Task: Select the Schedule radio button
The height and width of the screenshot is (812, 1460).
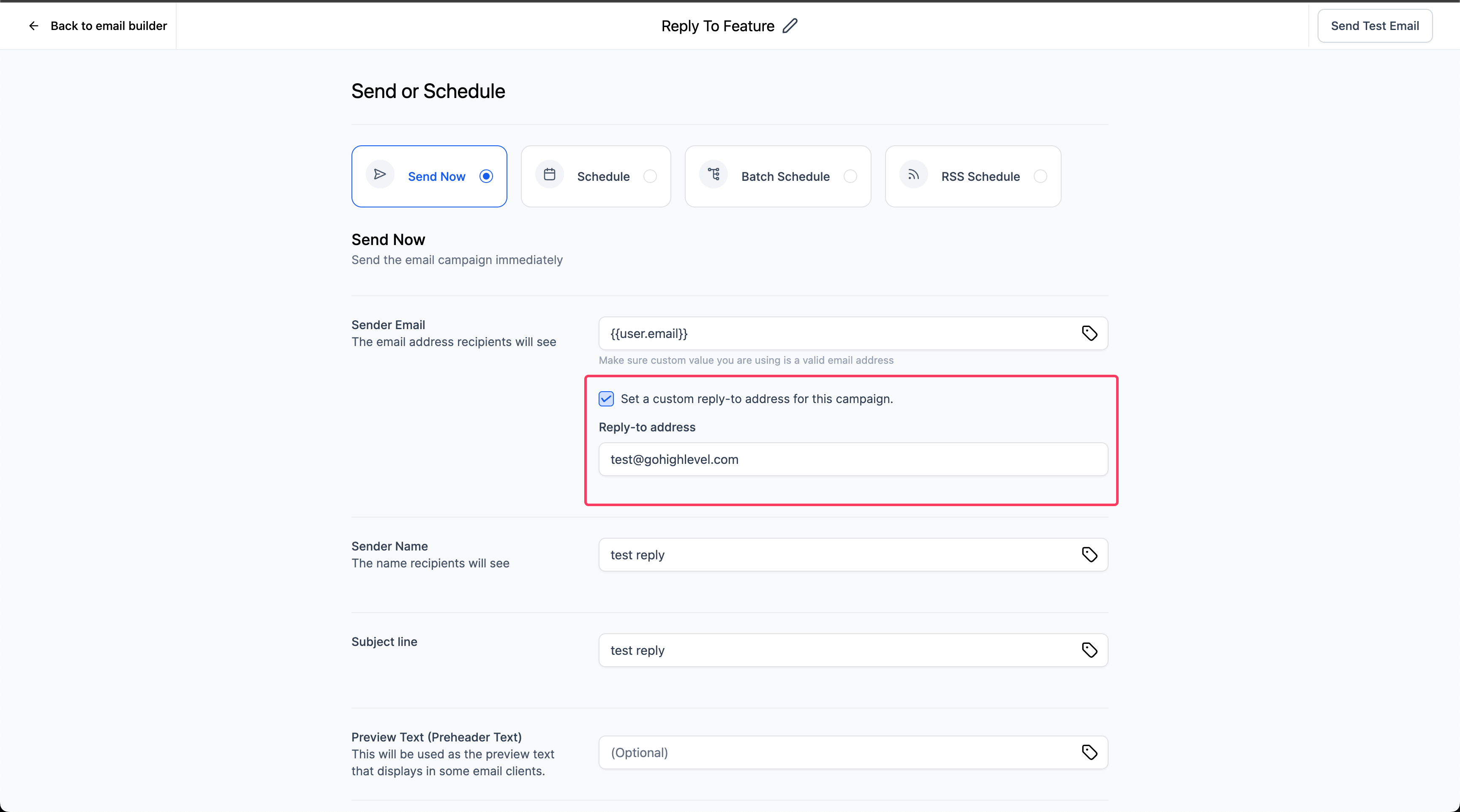Action: [650, 176]
